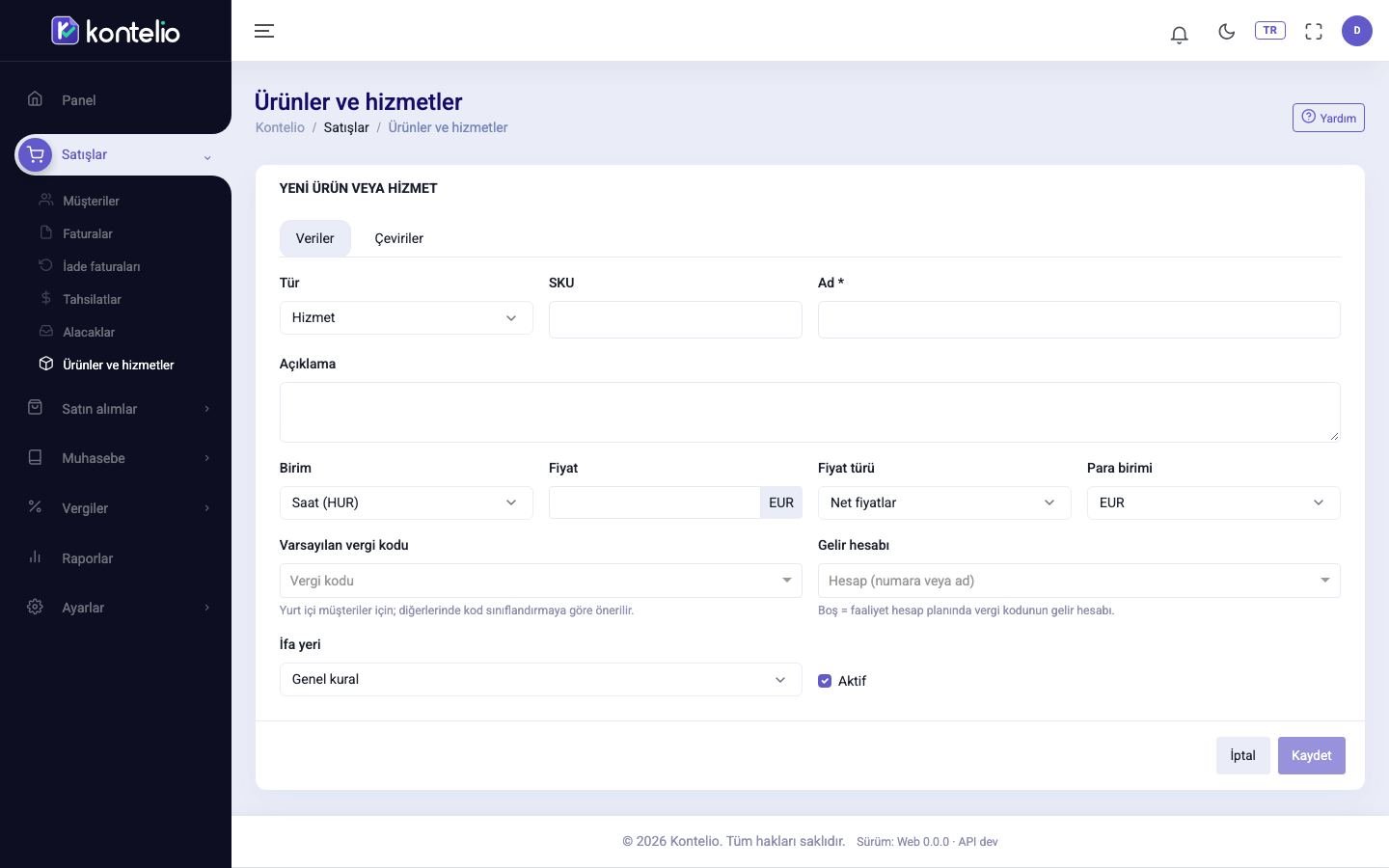Screen dimensions: 1389x868
Task: Enter fullscreen mode via the header icon
Action: (1313, 31)
